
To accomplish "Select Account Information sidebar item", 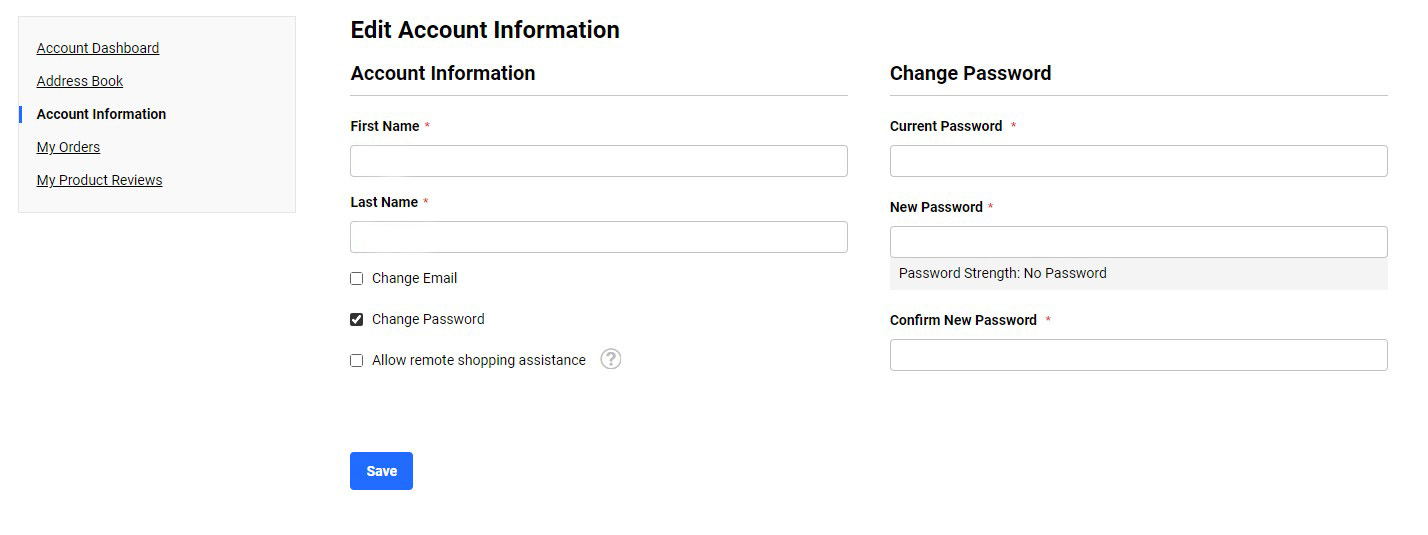I will pos(101,114).
